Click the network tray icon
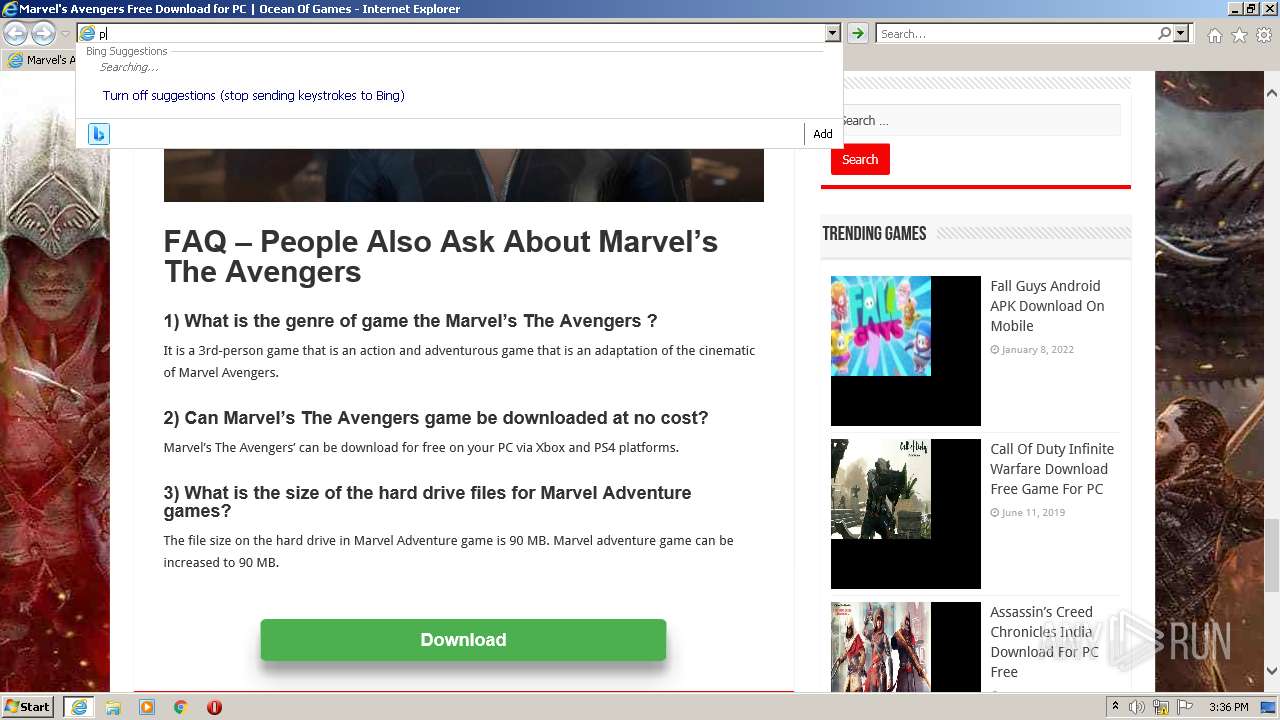This screenshot has width=1280, height=720. [x=1161, y=707]
